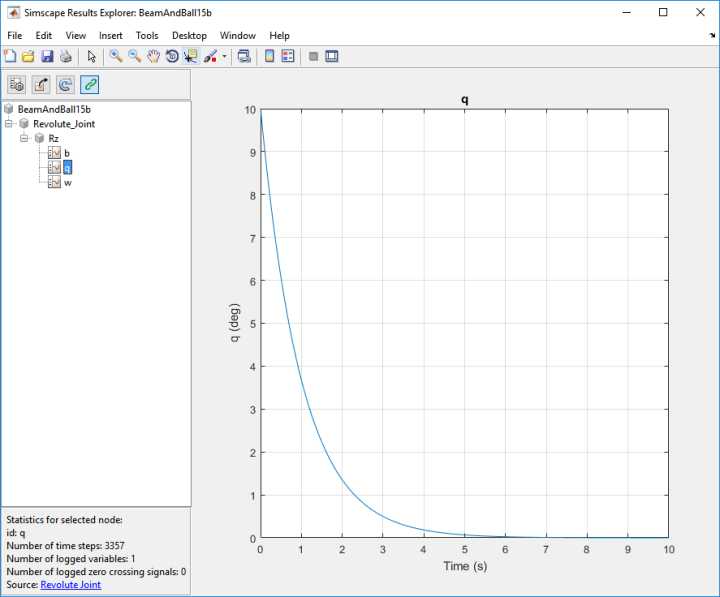Insert a colorbar using the toolbar icon
Image resolution: width=720 pixels, height=597 pixels.
click(270, 56)
